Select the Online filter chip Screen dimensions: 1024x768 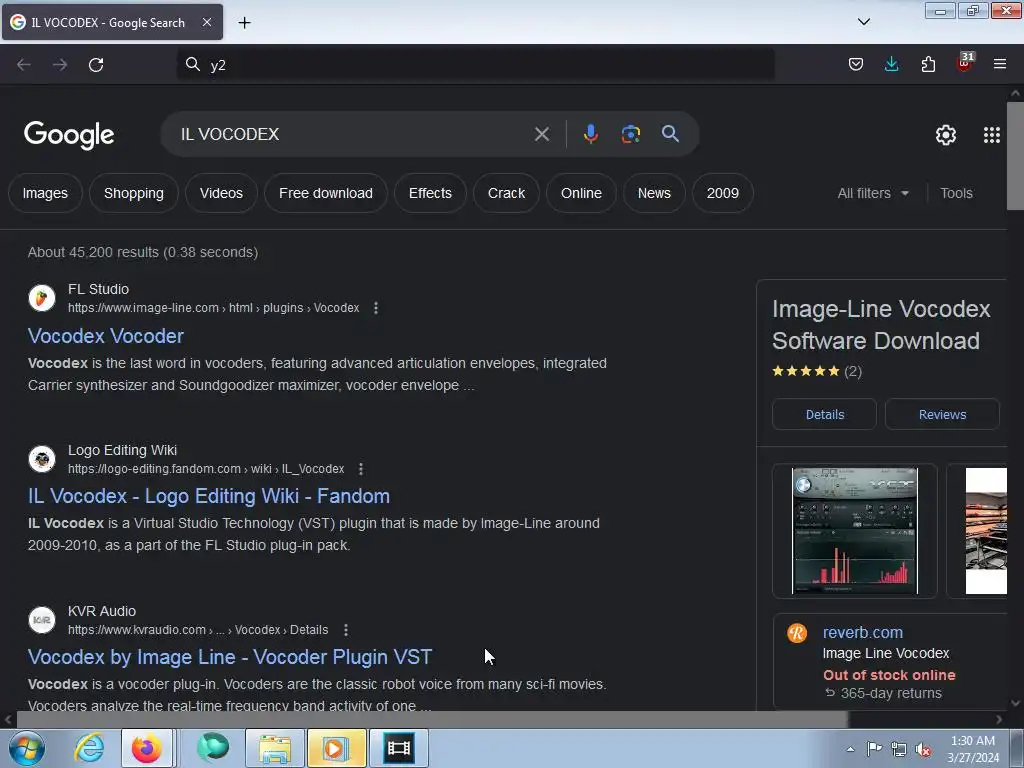click(581, 193)
